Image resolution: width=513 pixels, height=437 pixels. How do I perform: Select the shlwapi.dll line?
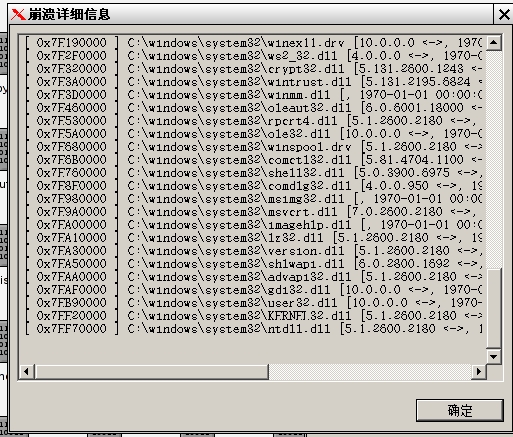(253, 264)
